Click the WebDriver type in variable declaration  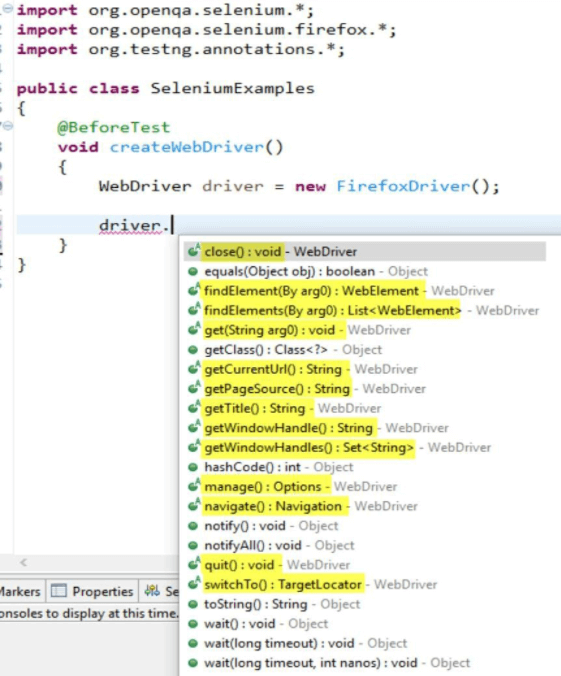(x=145, y=186)
